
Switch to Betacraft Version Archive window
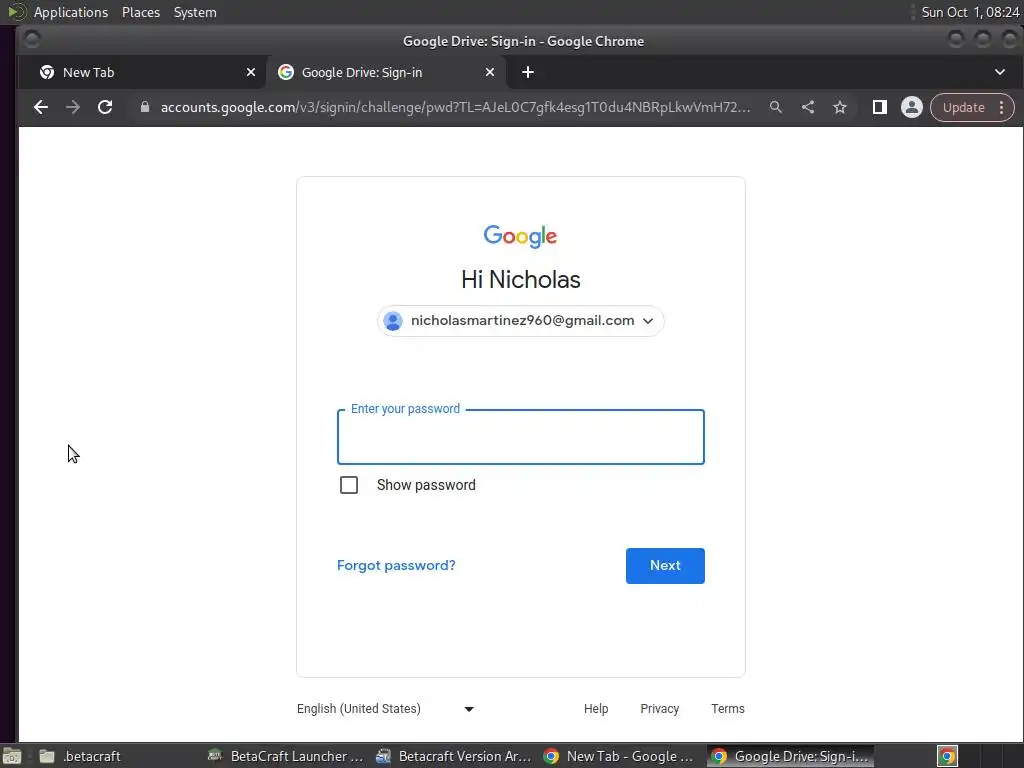pyautogui.click(x=454, y=756)
